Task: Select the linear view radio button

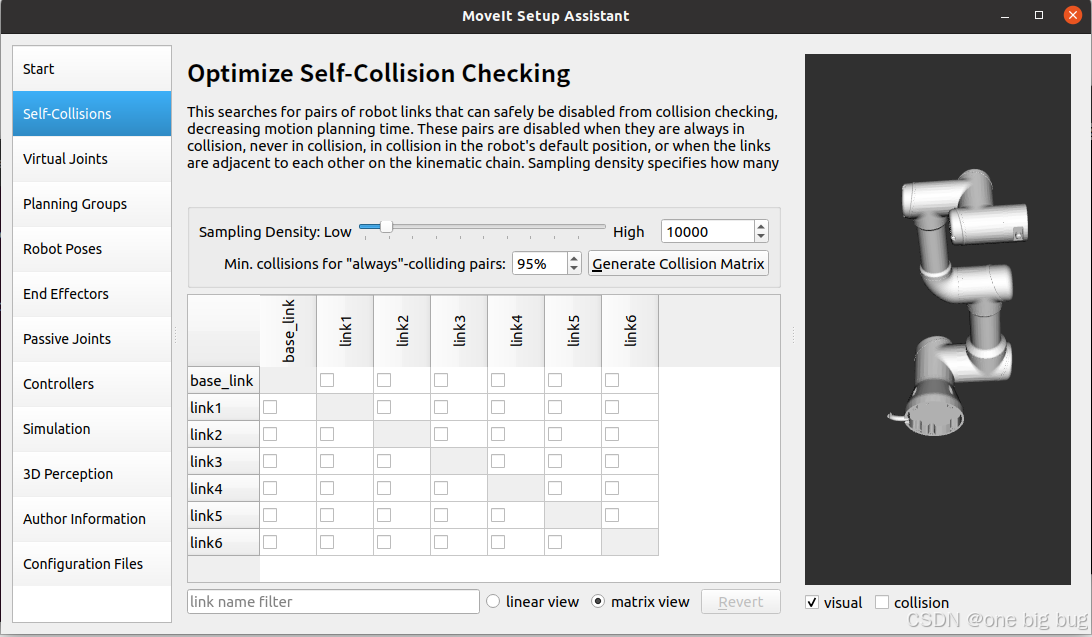Action: click(x=493, y=601)
